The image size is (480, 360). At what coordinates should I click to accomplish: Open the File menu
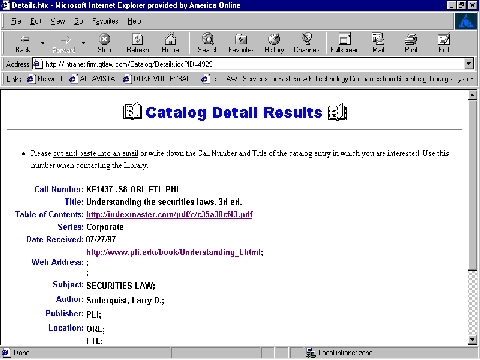(x=16, y=21)
